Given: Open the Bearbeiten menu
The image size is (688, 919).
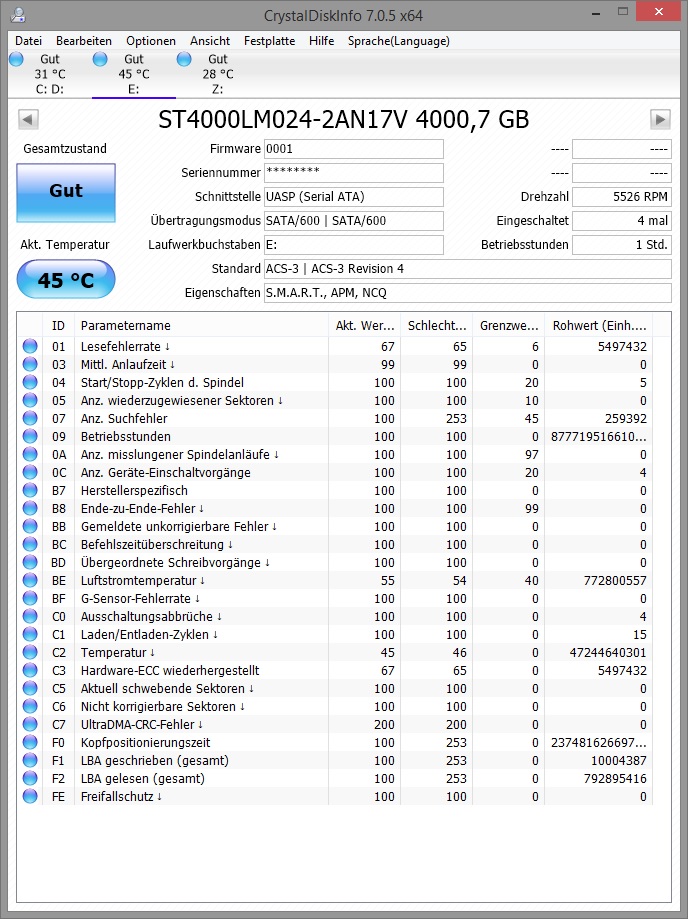Looking at the screenshot, I should pyautogui.click(x=84, y=40).
